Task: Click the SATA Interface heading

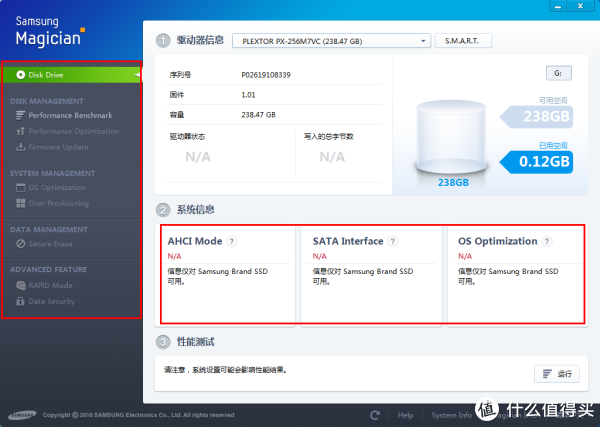Action: tap(348, 241)
